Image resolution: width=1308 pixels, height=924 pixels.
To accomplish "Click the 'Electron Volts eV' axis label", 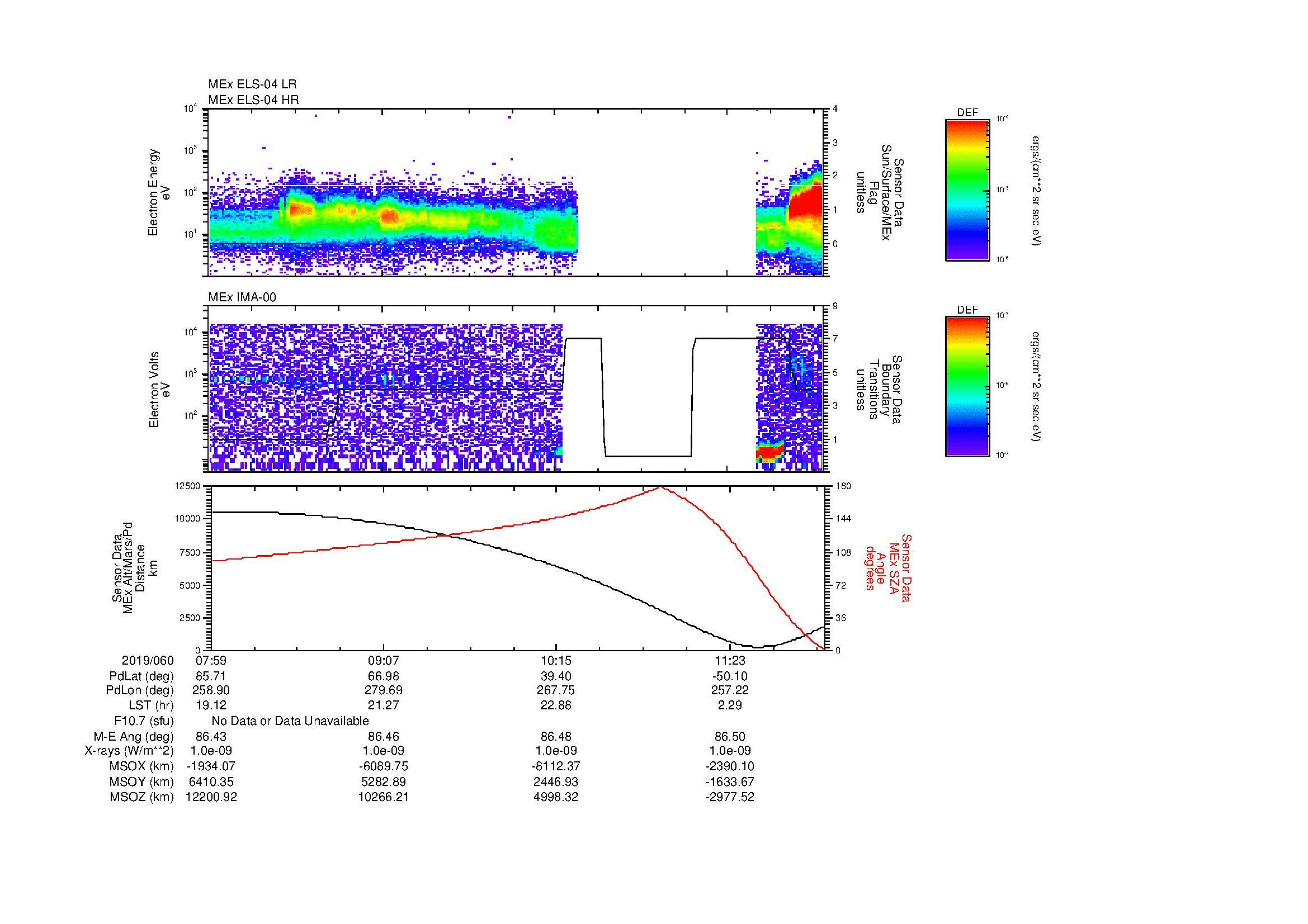I will click(159, 390).
